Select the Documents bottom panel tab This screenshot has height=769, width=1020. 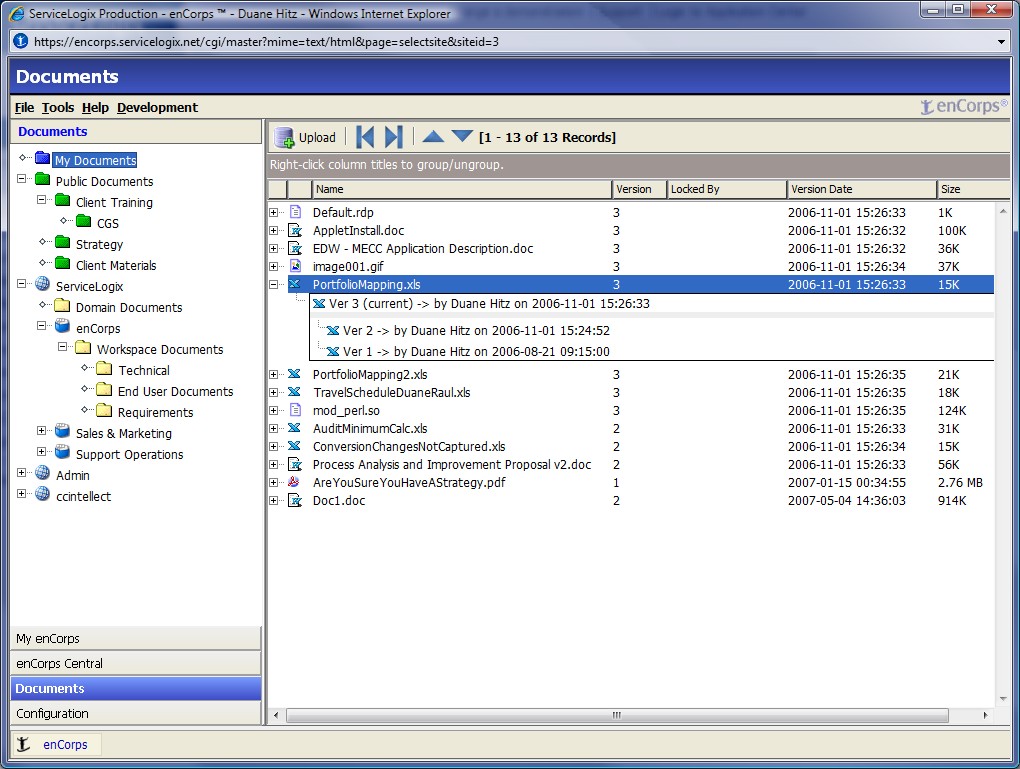[x=136, y=688]
